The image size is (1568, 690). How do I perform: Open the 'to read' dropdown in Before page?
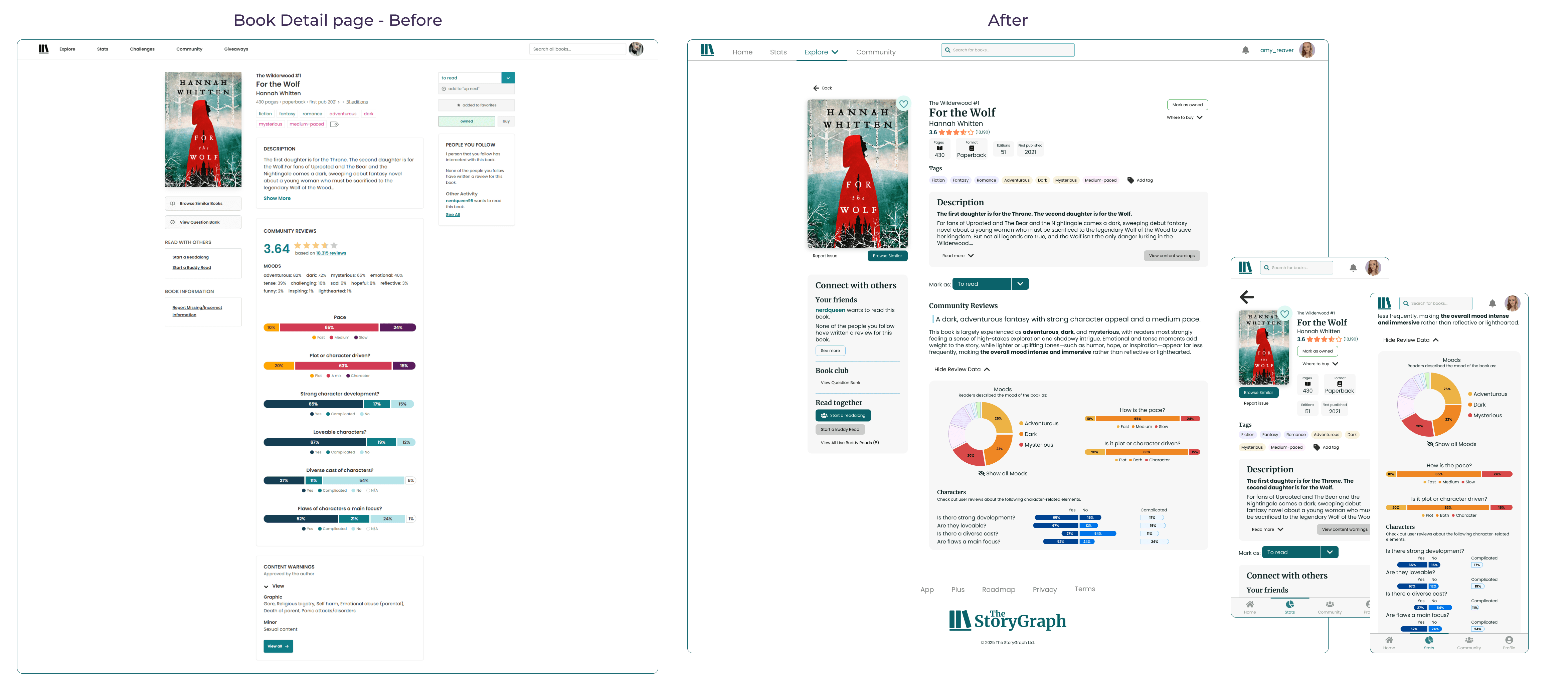click(x=508, y=78)
